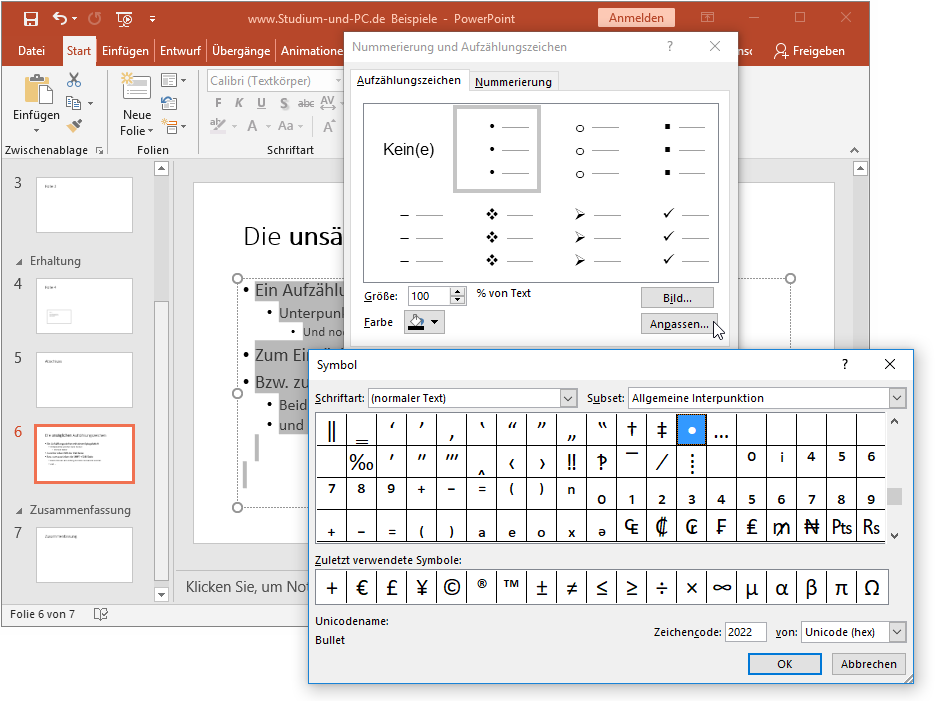Click the Cut scissors icon

point(74,79)
